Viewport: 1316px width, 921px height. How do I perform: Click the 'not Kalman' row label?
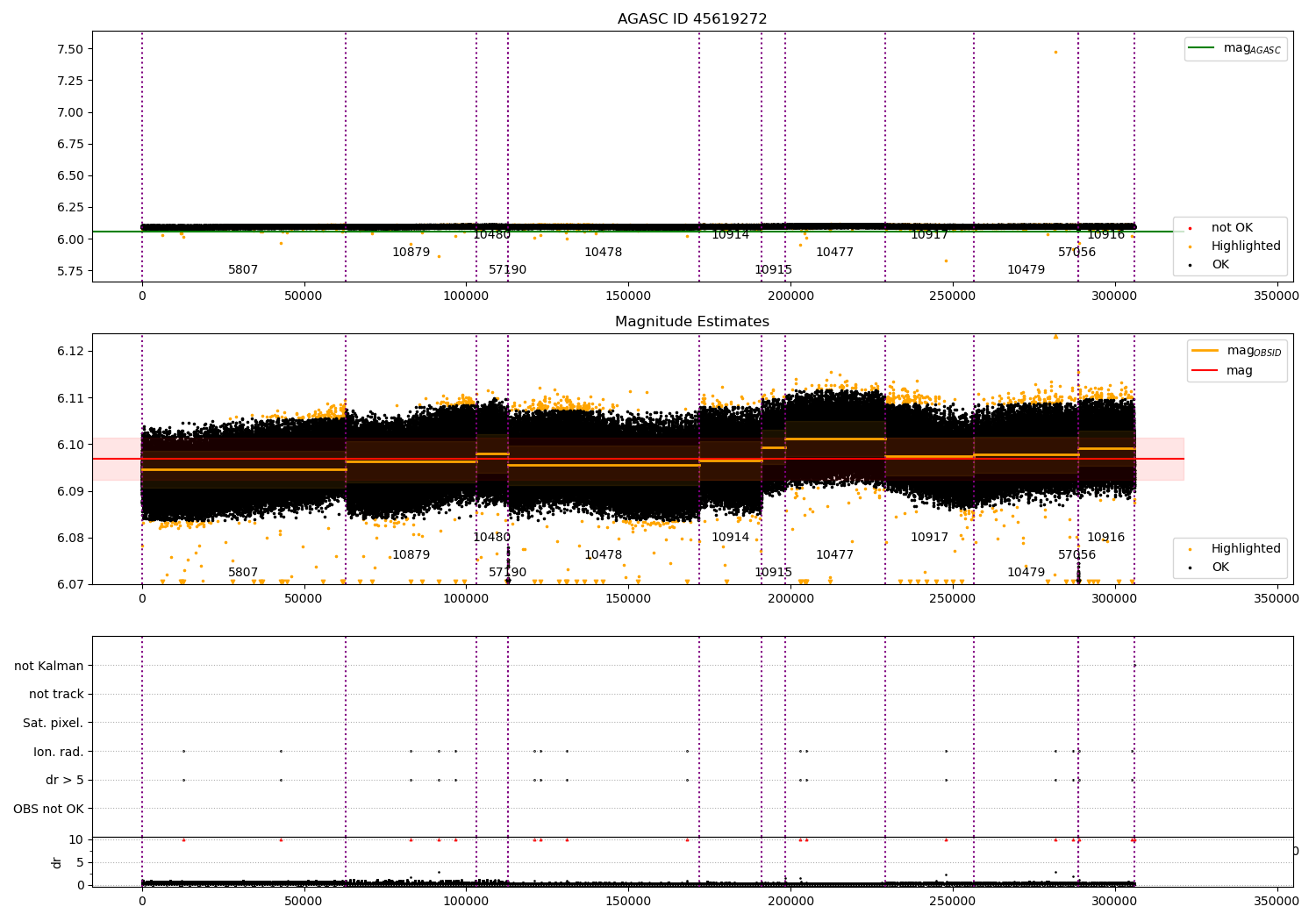[x=49, y=666]
